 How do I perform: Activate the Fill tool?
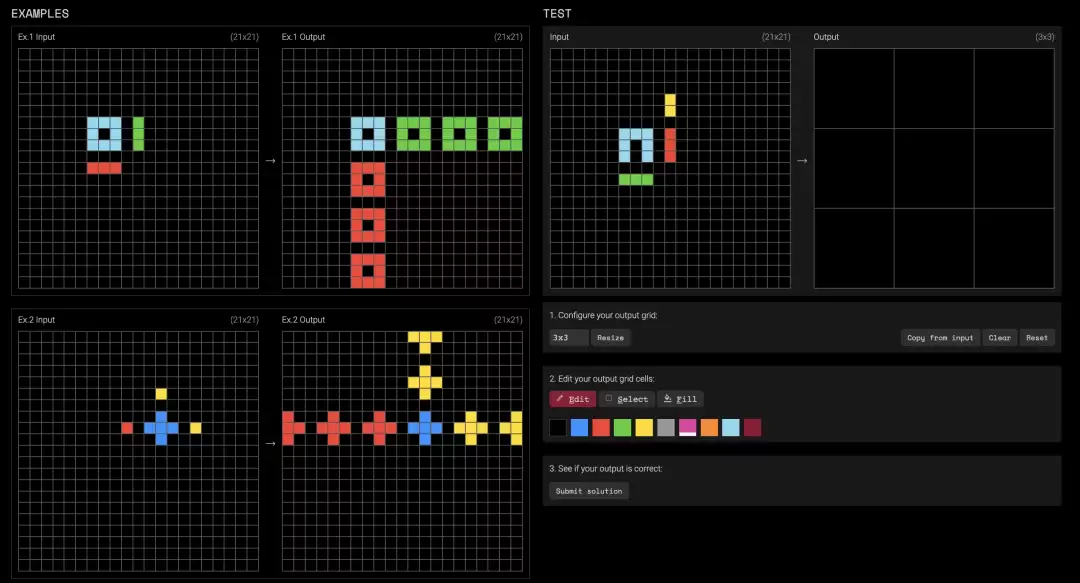680,399
